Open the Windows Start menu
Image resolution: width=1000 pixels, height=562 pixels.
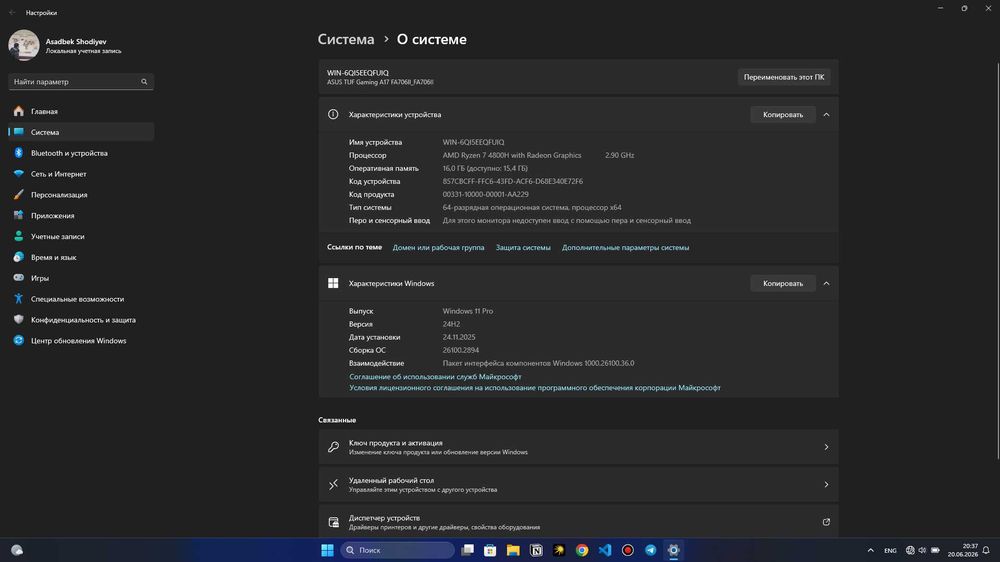[327, 550]
